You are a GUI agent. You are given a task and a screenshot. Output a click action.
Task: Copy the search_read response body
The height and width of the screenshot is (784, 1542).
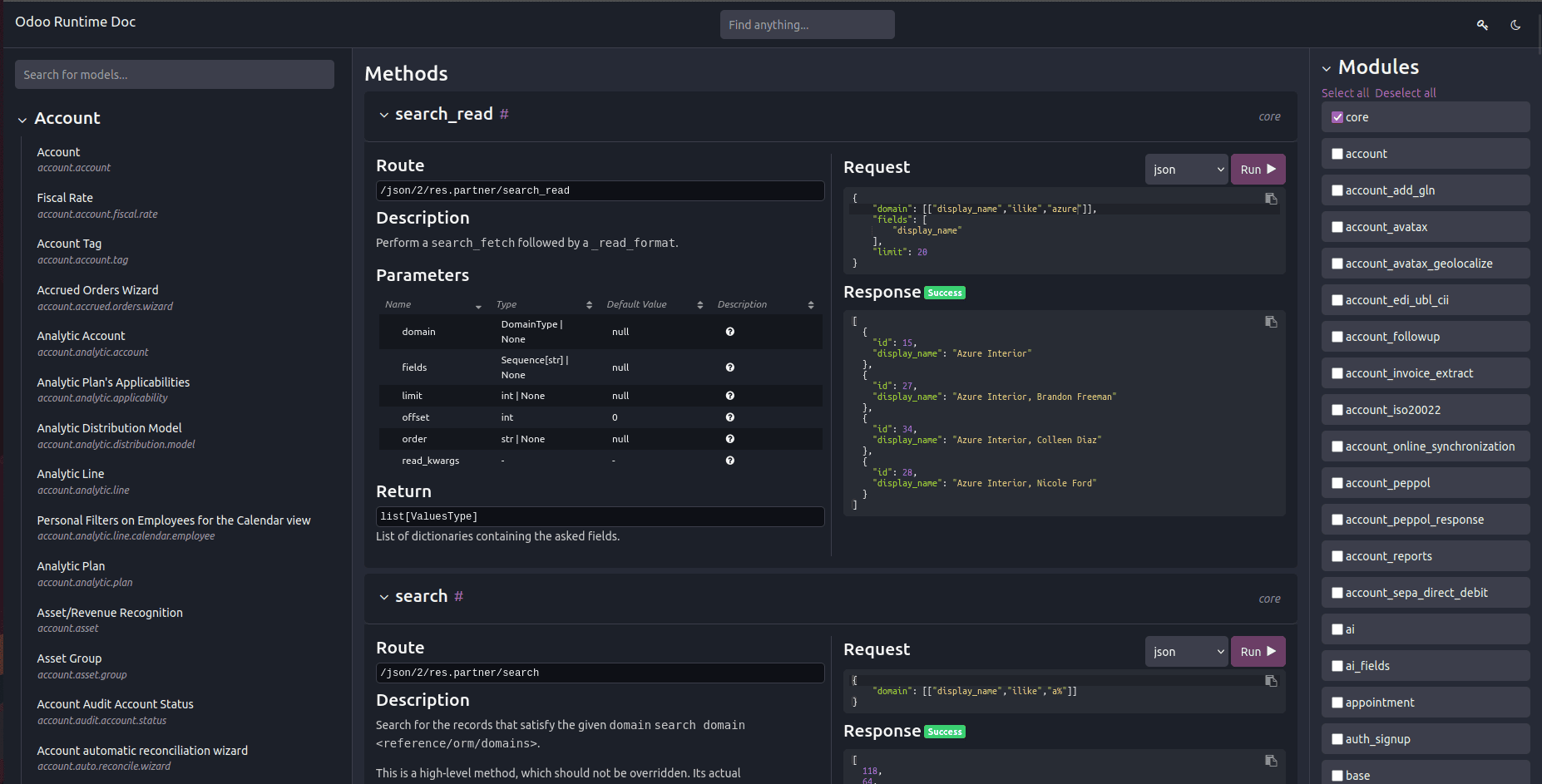(1271, 322)
